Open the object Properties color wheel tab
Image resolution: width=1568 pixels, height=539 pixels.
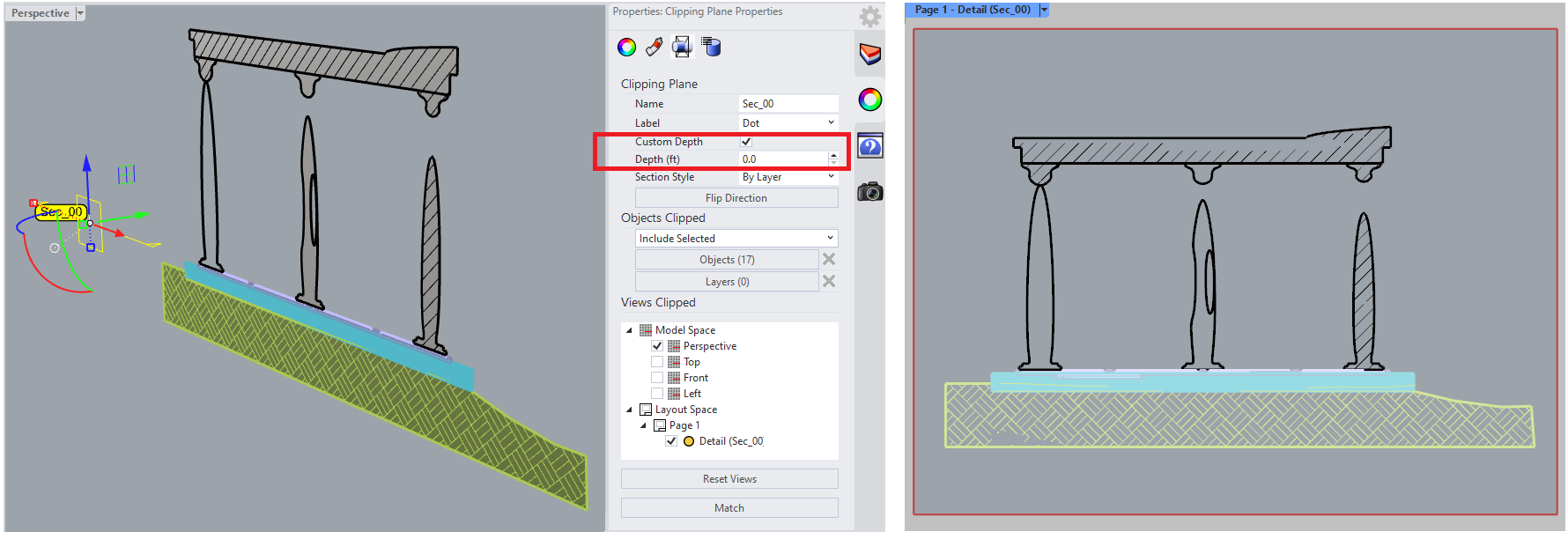click(x=626, y=48)
